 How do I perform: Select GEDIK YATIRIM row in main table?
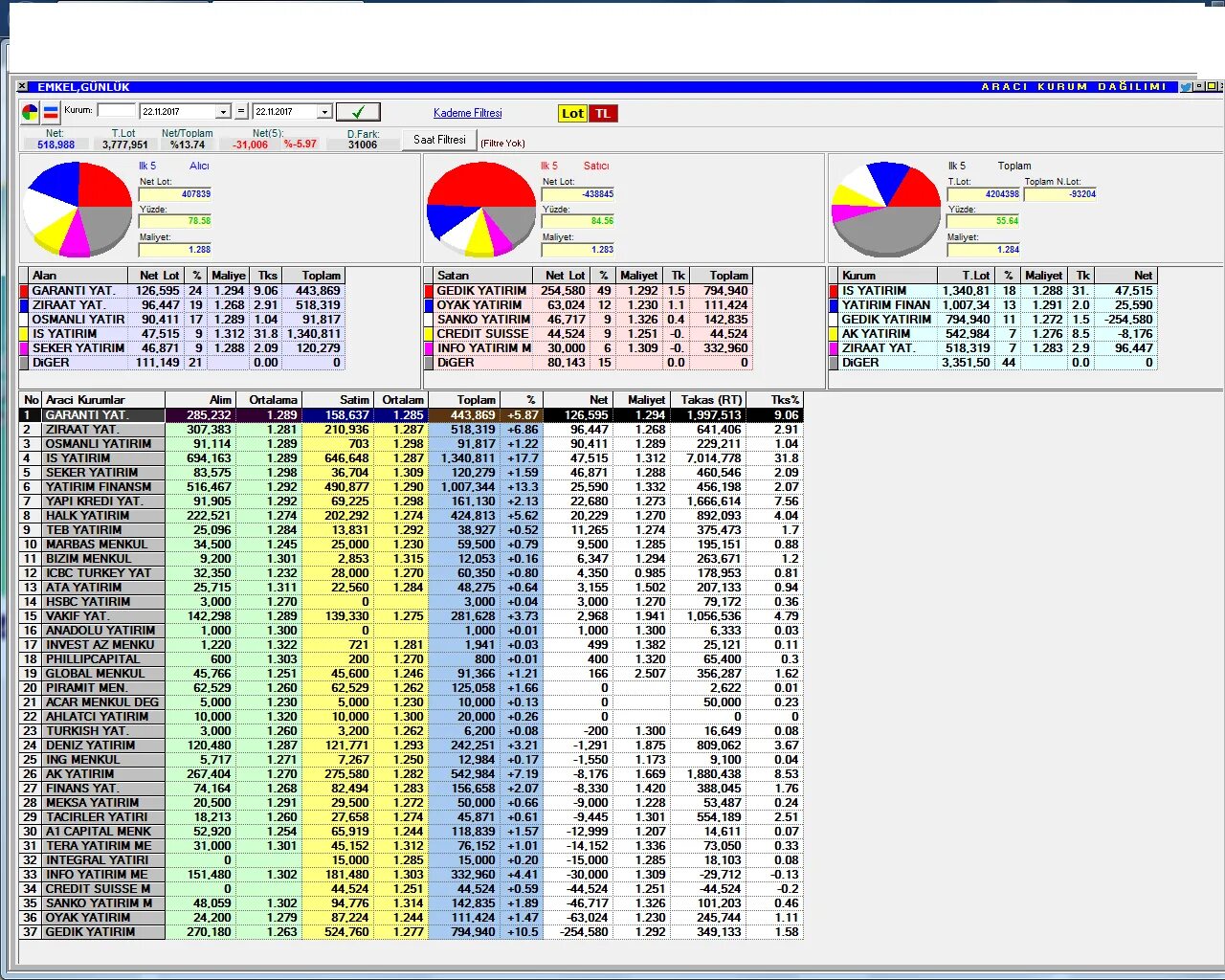point(412,932)
